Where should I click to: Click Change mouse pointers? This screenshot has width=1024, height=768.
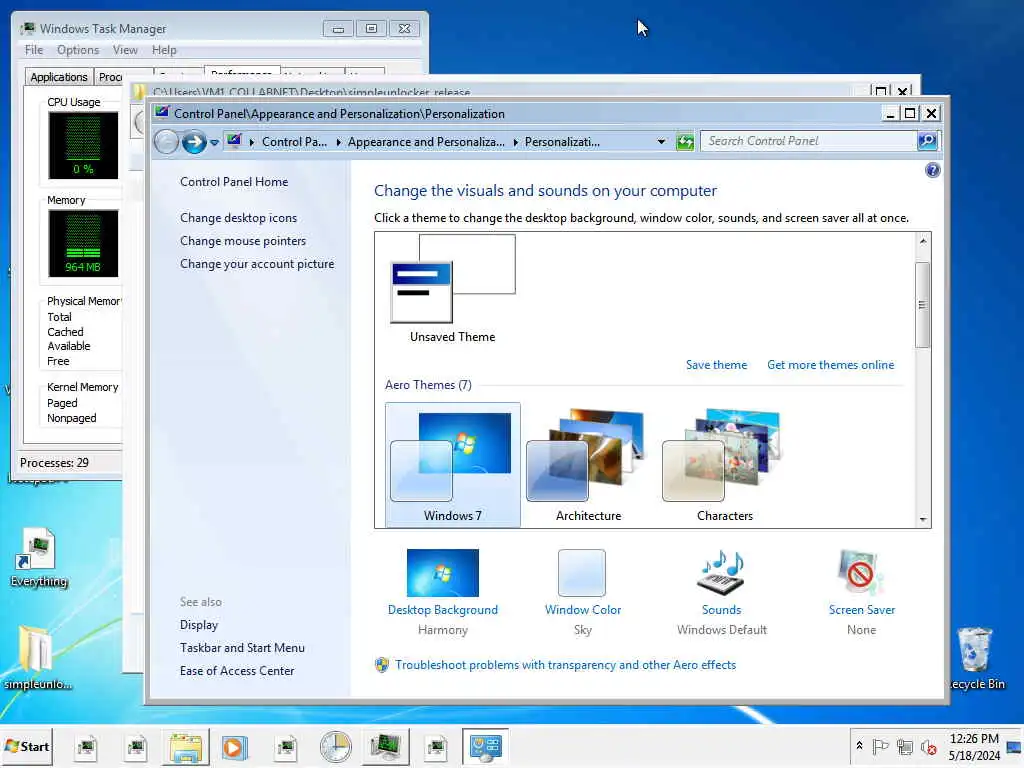(x=243, y=241)
